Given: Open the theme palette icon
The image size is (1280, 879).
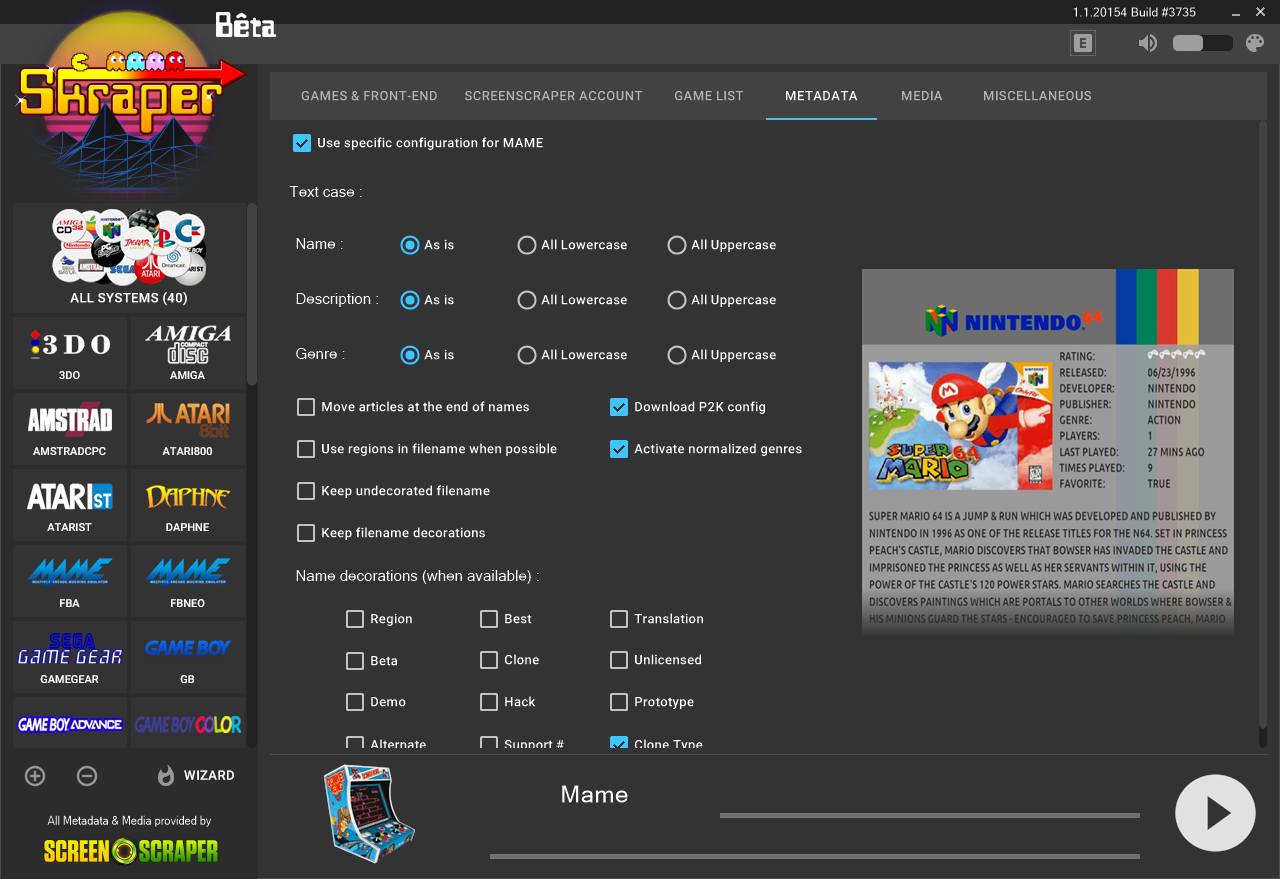Looking at the screenshot, I should click(1255, 43).
